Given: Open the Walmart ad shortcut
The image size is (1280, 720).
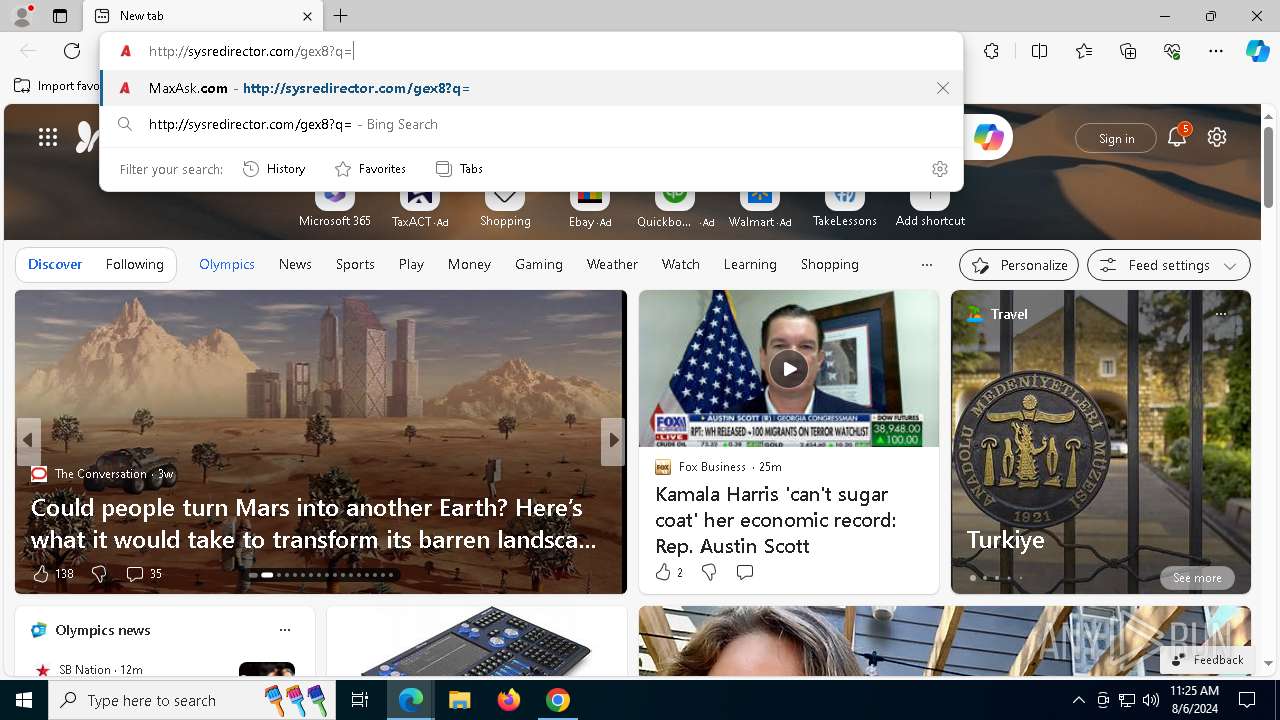Looking at the screenshot, I should coord(760,207).
